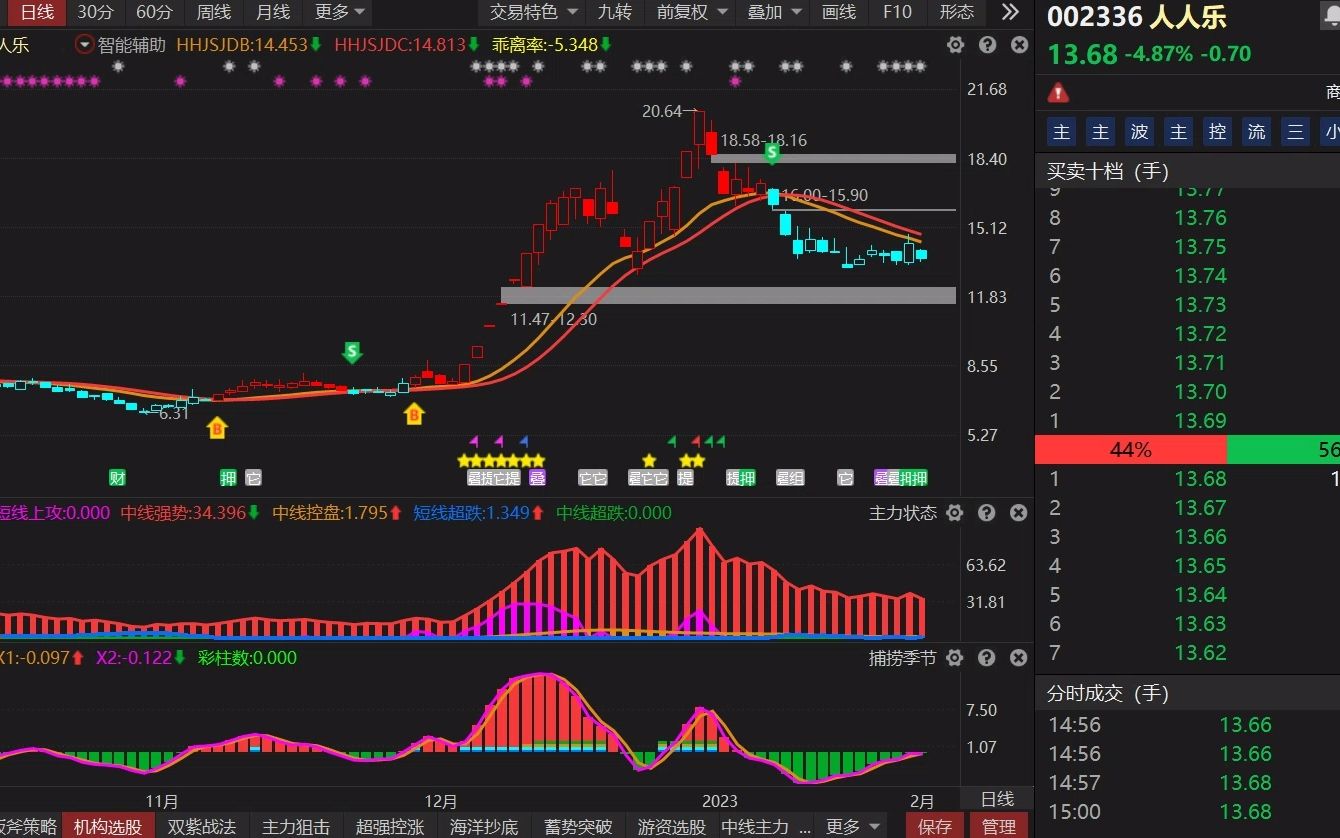Image resolution: width=1340 pixels, height=838 pixels.
Task: Open settings gear for 捕捞季节 indicator
Action: 955,658
